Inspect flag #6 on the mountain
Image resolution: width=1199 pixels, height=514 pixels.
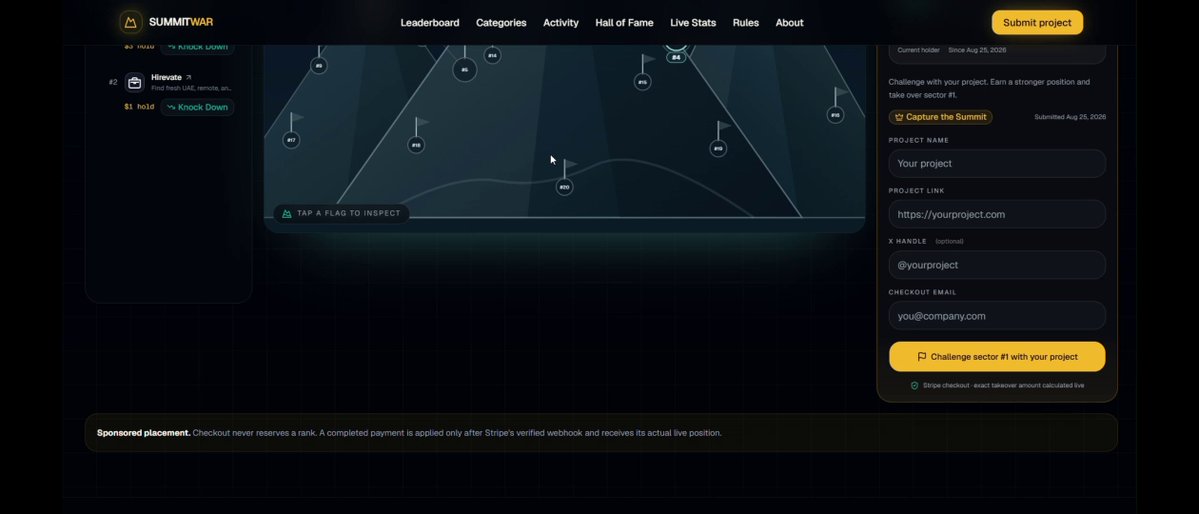click(464, 70)
